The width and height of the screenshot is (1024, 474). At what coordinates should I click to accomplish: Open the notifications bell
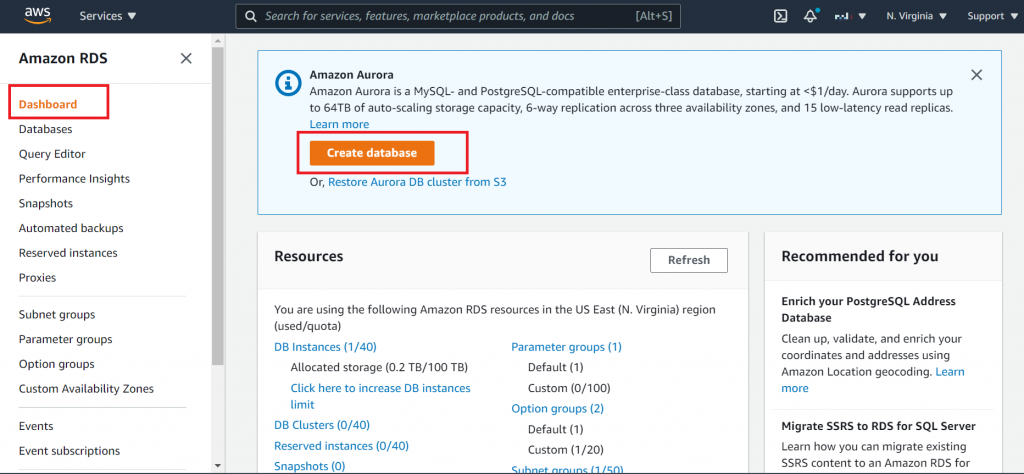810,16
